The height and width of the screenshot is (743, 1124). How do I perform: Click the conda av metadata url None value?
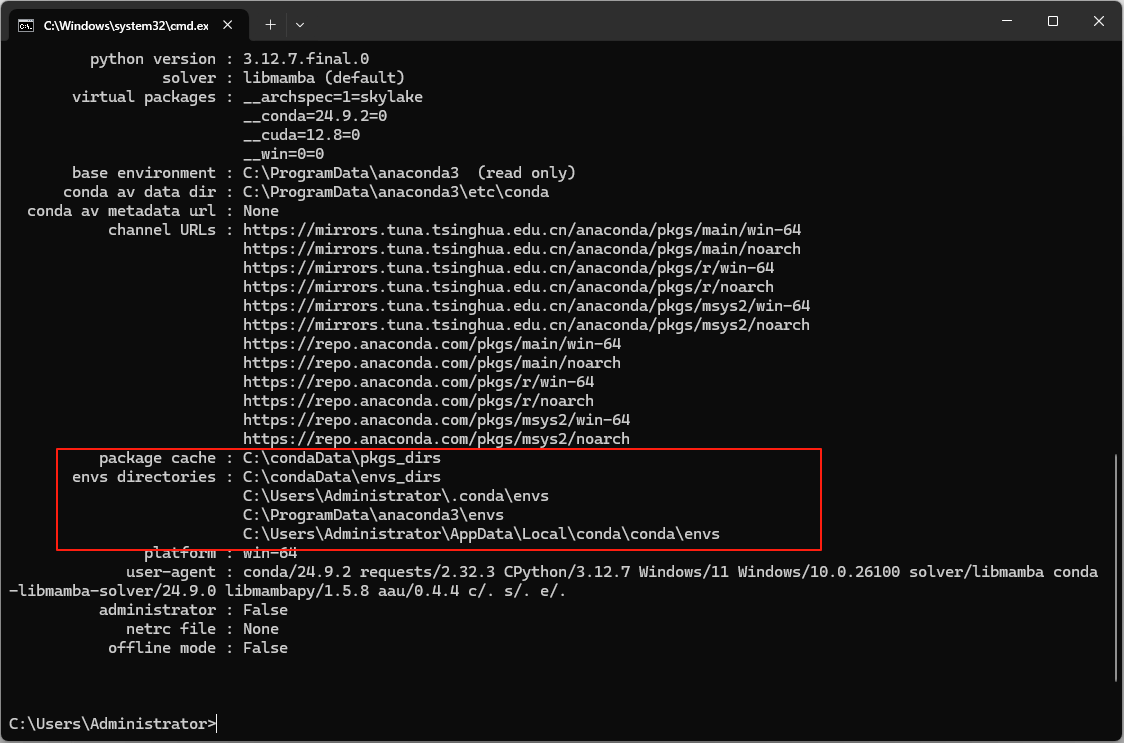[261, 211]
